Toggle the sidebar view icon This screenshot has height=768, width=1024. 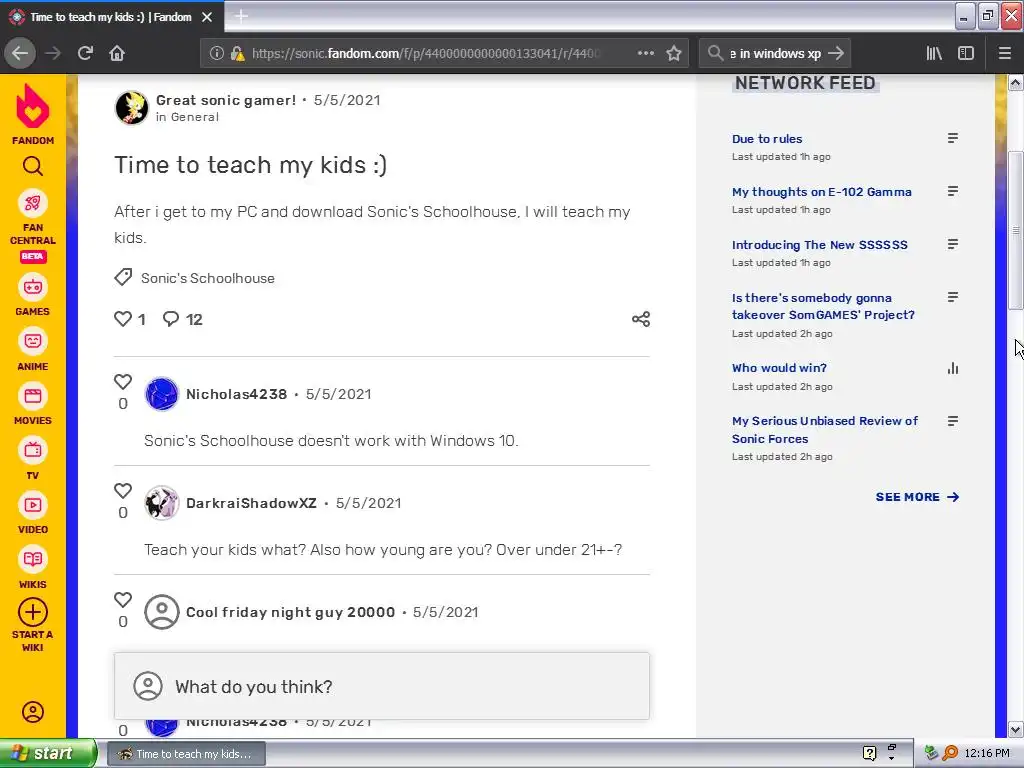[x=966, y=53]
